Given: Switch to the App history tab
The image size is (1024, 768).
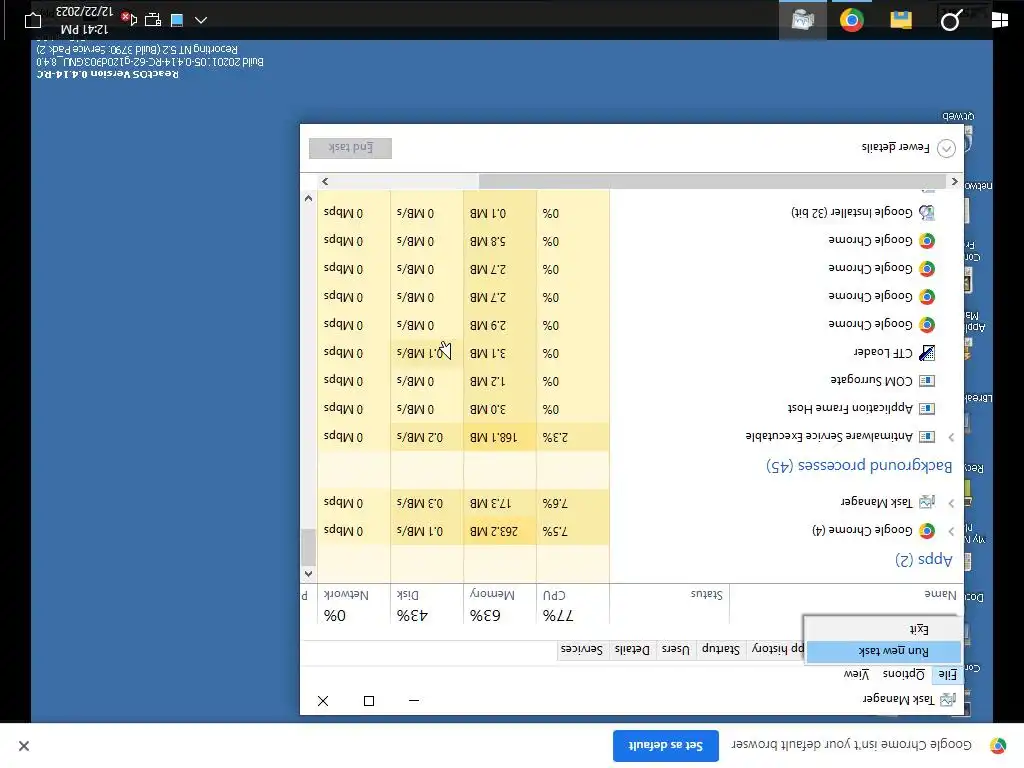Looking at the screenshot, I should (x=775, y=649).
